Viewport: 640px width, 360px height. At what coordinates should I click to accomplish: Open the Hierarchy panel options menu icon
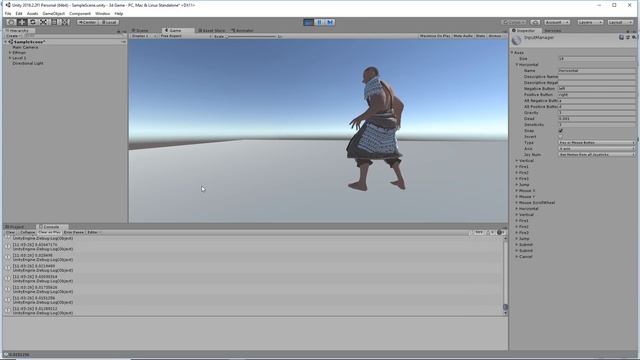pyautogui.click(x=124, y=31)
